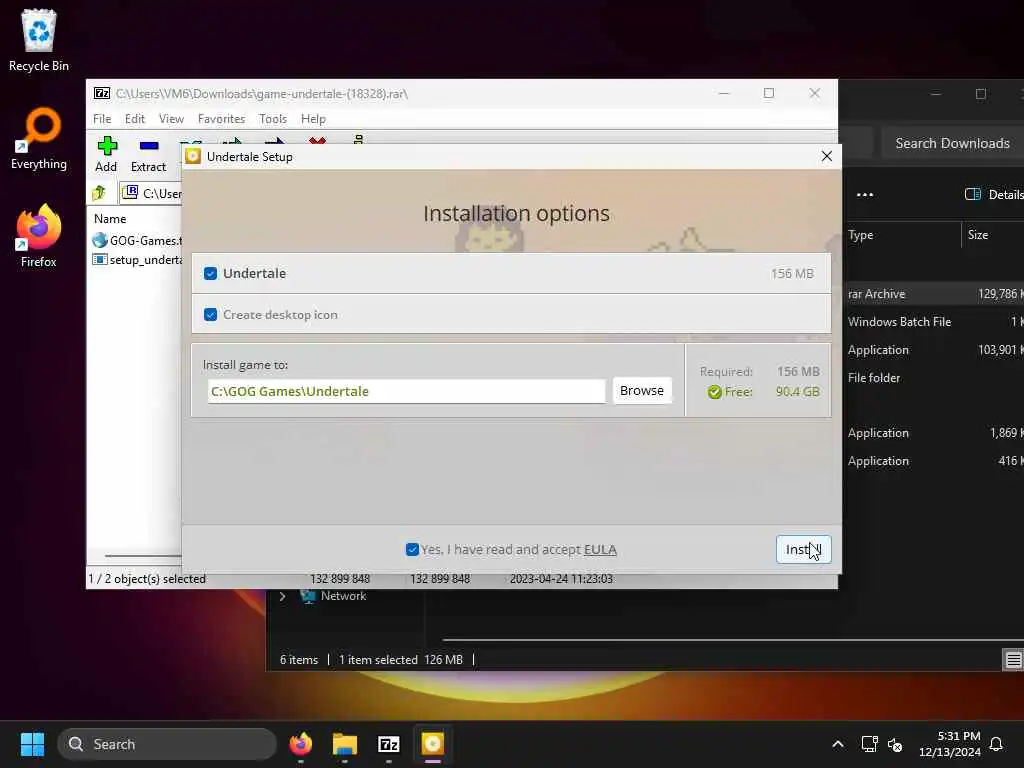
Task: Open the Help menu in 7-Zip
Action: [313, 119]
